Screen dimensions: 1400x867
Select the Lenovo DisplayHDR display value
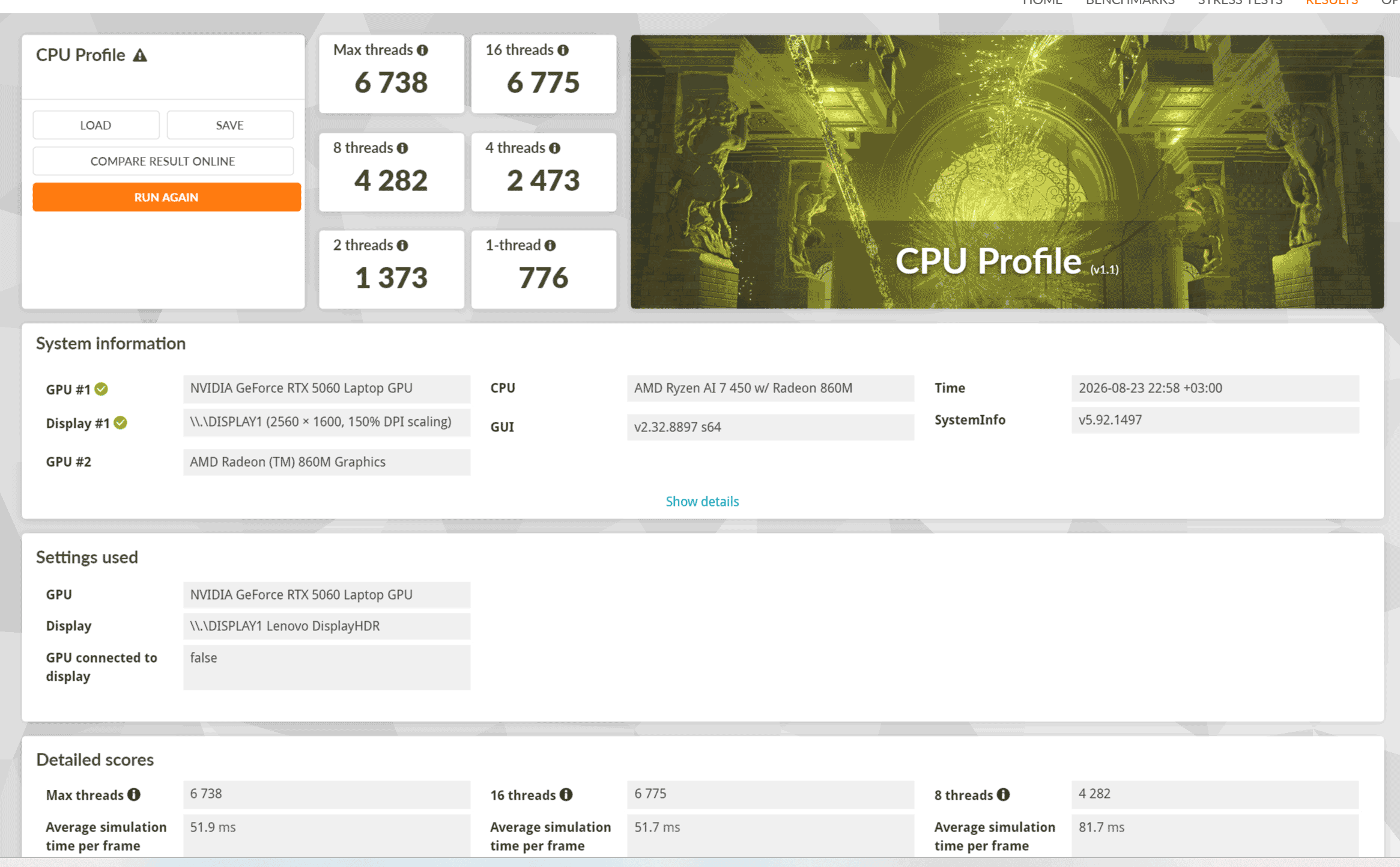click(x=327, y=626)
